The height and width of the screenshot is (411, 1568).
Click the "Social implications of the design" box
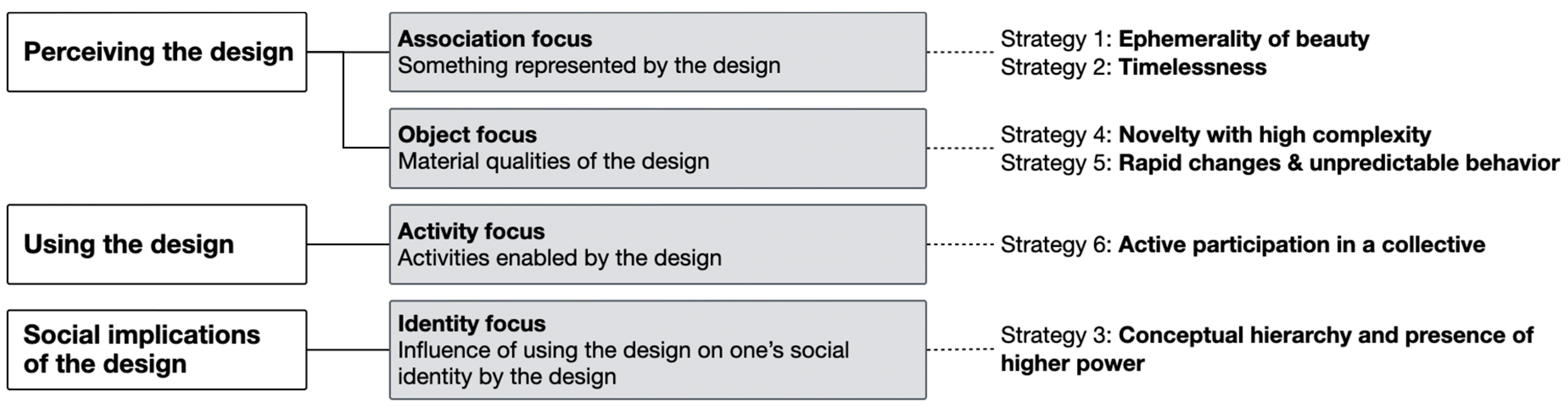(157, 349)
